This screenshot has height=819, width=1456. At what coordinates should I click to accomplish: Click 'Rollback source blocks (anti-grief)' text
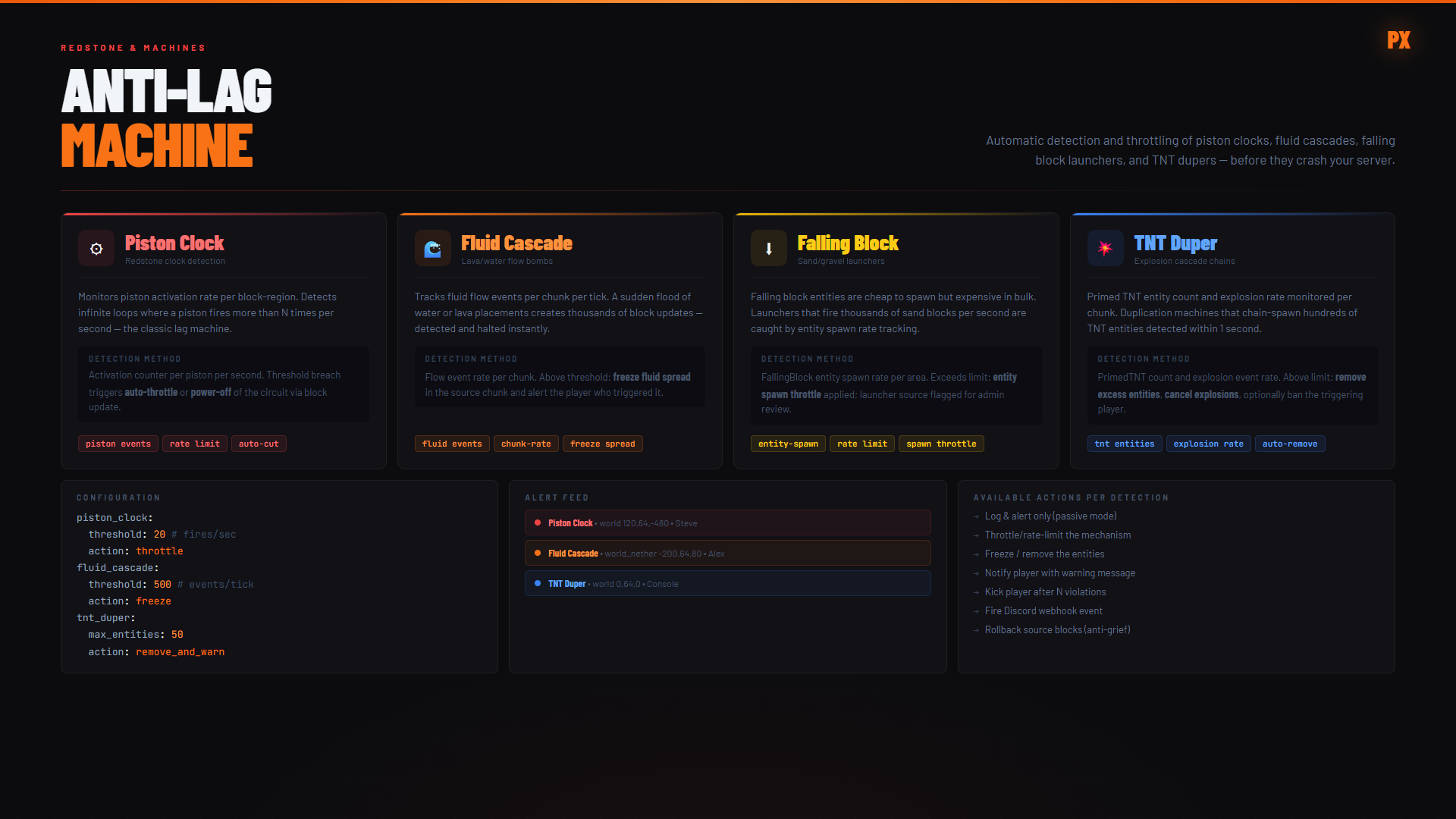point(1057,630)
